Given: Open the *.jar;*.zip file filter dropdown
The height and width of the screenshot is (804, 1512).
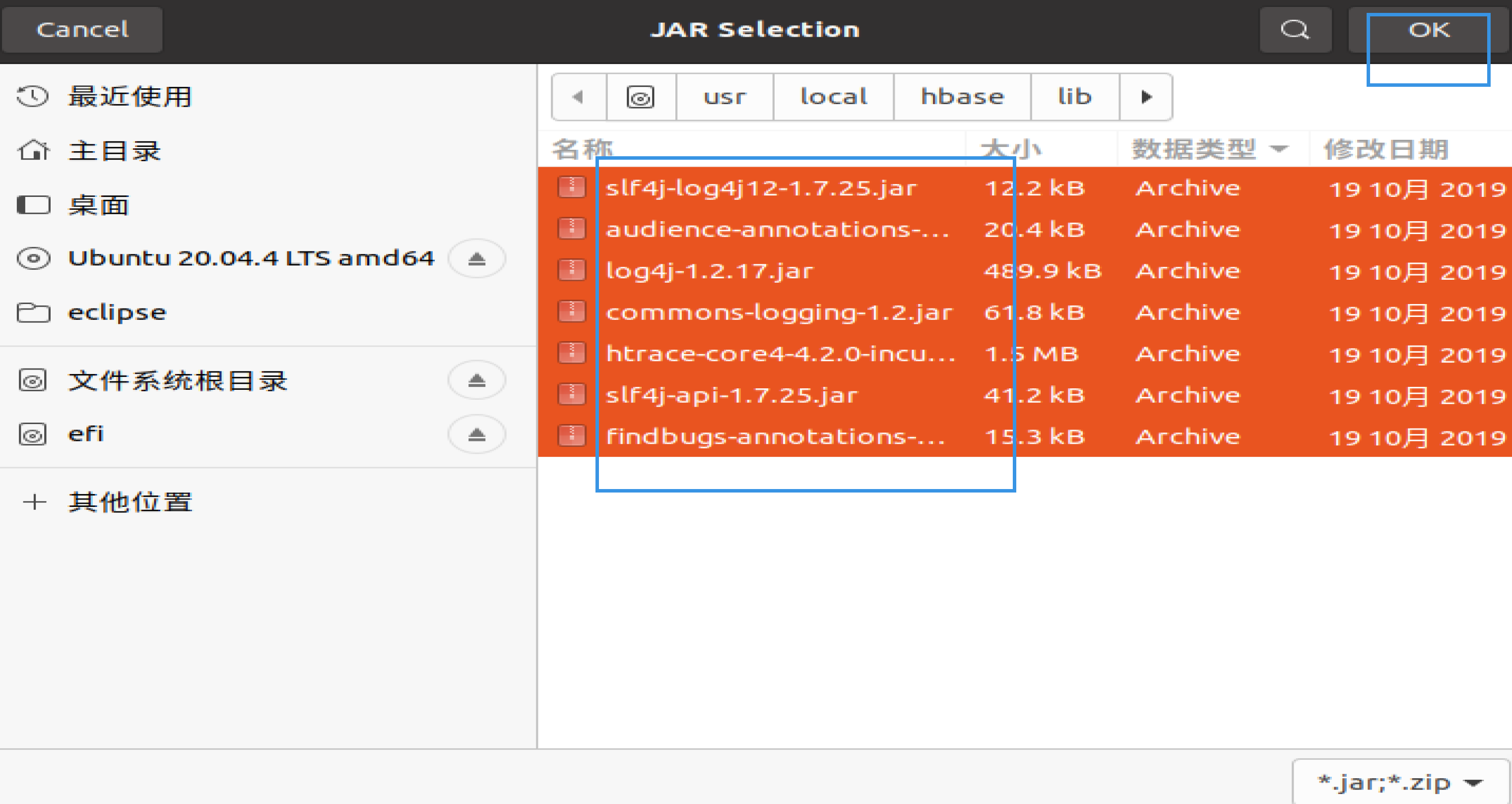Looking at the screenshot, I should point(1400,782).
